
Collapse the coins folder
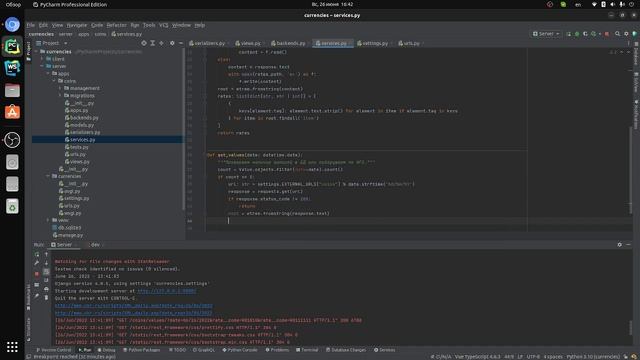click(x=54, y=81)
